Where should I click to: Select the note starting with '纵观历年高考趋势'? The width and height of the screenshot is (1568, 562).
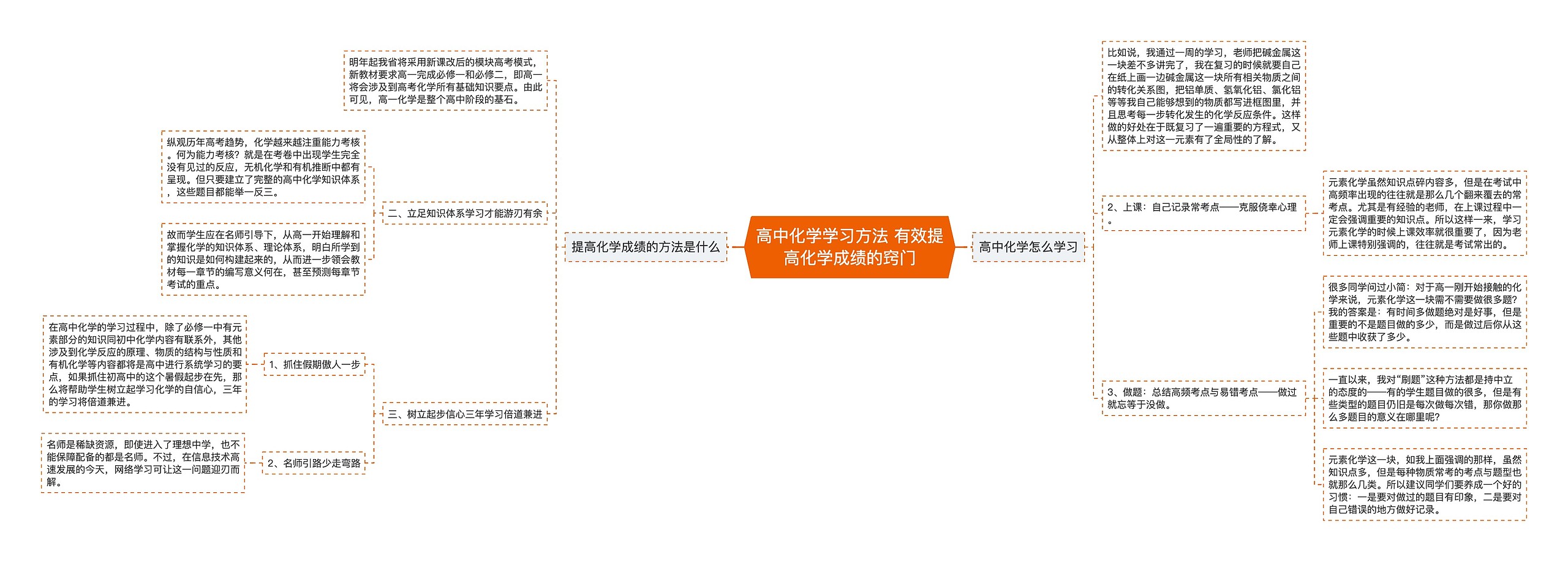263,167
